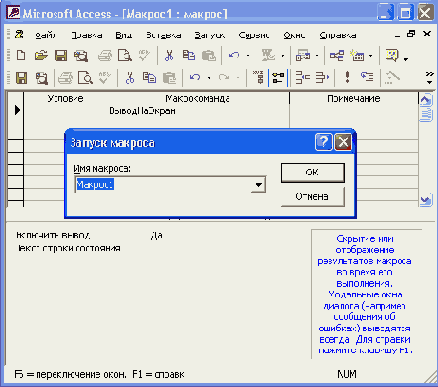The height and width of the screenshot is (387, 438).
Task: Click the Cut icon in macro toolbar
Action: coord(130,78)
